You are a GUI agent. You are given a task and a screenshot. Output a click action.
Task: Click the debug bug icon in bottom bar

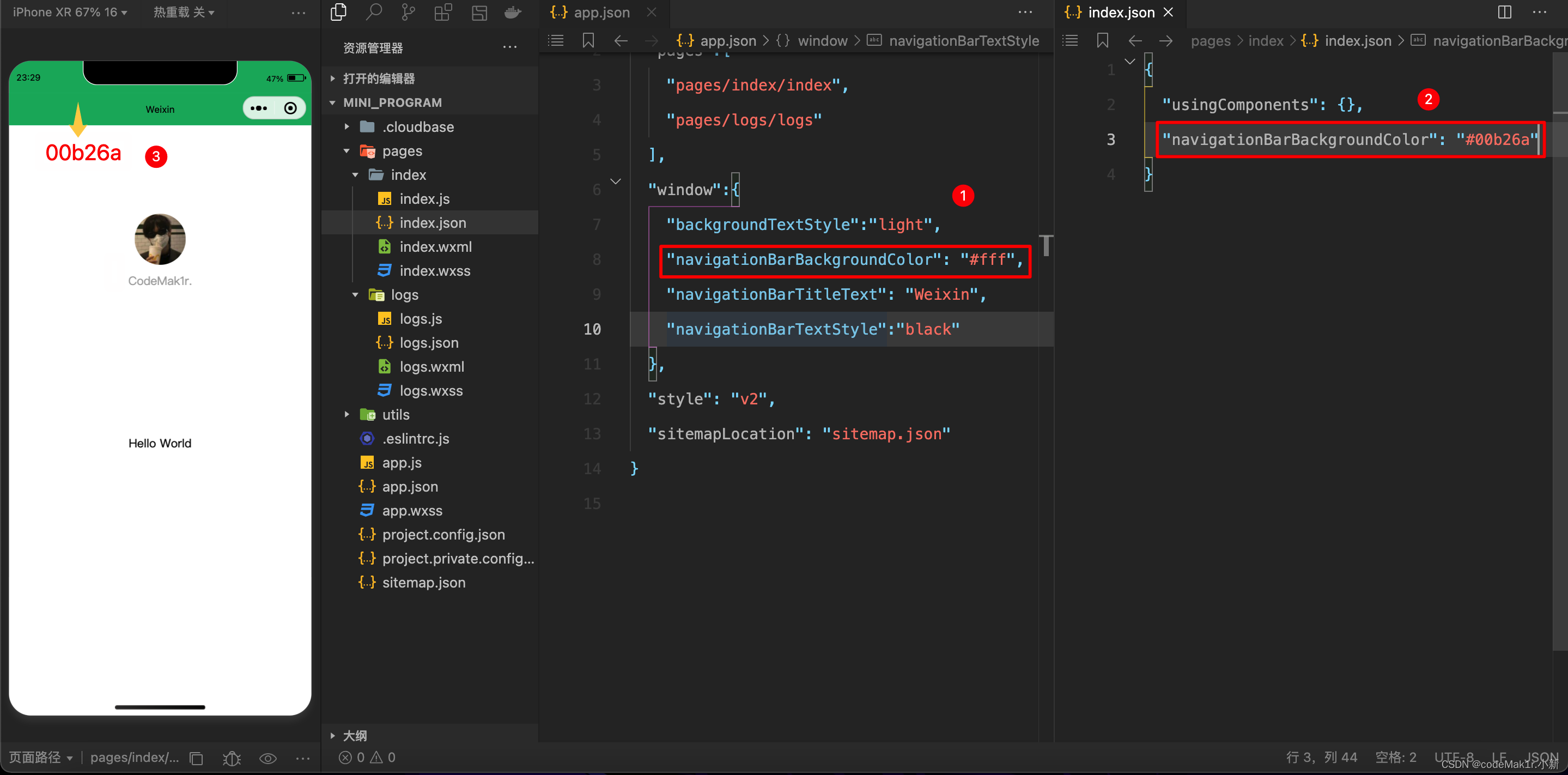(x=232, y=758)
